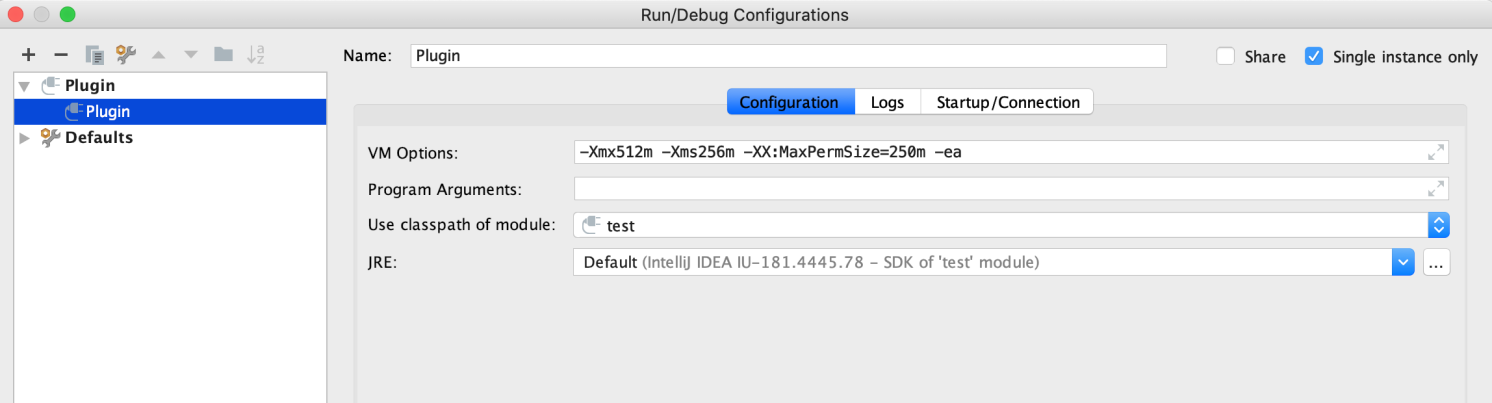Copy the selected configuration
This screenshot has width=1492, height=403.
tap(94, 54)
